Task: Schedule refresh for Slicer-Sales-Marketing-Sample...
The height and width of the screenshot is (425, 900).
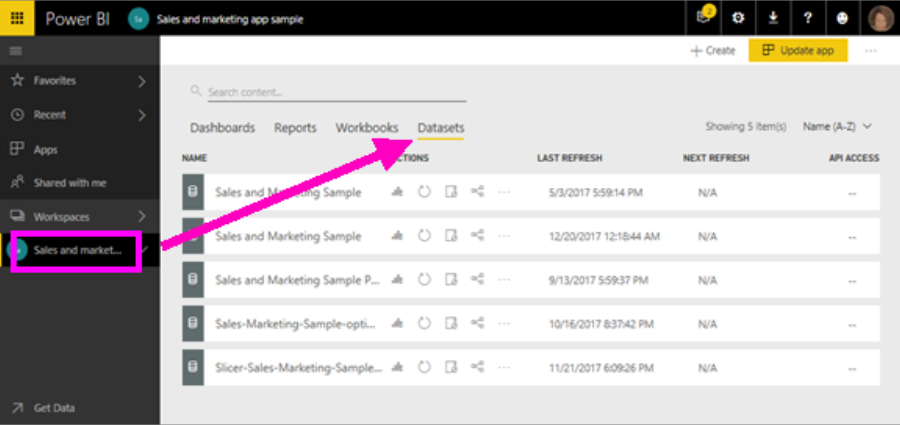Action: point(451,368)
